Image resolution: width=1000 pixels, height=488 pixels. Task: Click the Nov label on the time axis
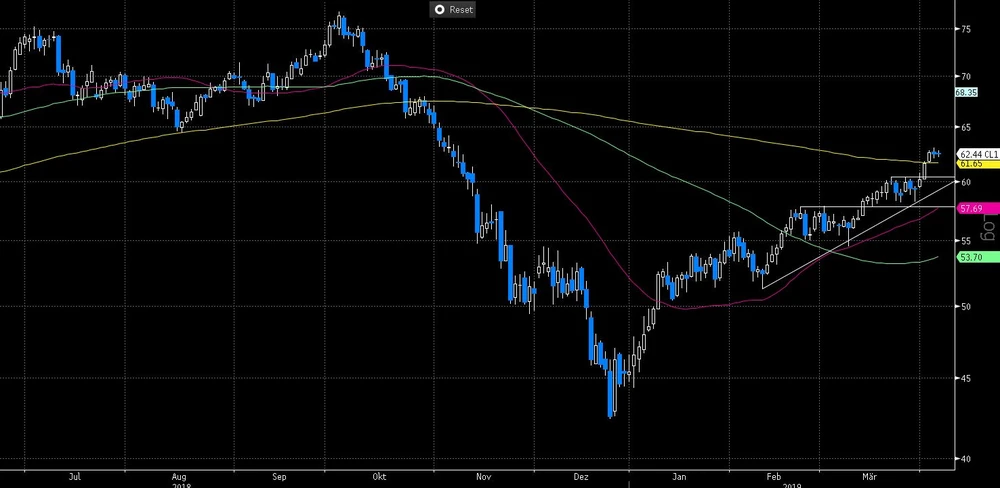pos(484,477)
